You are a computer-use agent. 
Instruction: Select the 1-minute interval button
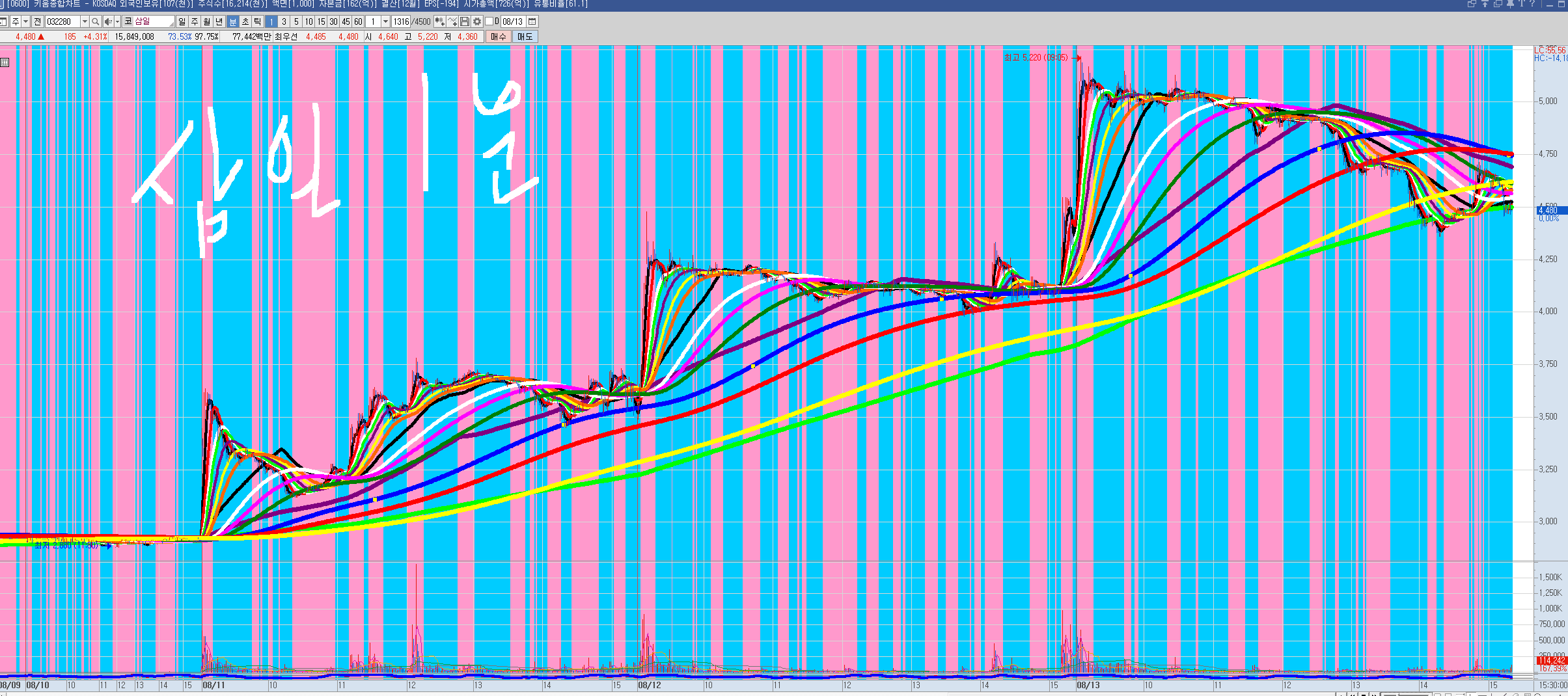tap(271, 21)
